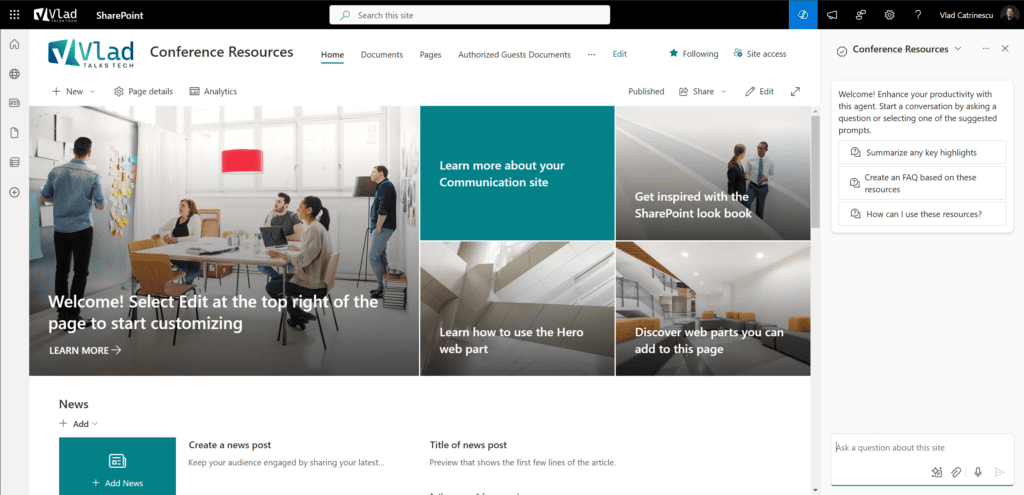The image size is (1024, 495).
Task: Click the send arrow icon
Action: coord(999,472)
